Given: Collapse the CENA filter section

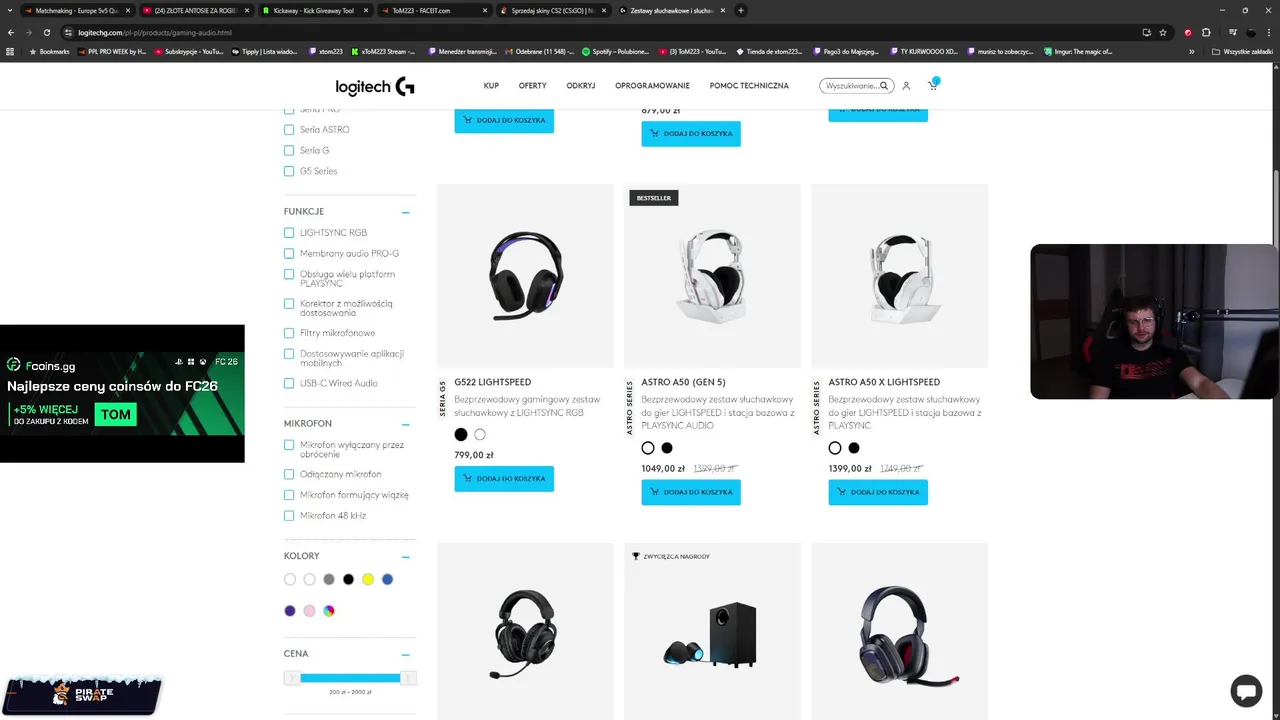Looking at the screenshot, I should 406,654.
